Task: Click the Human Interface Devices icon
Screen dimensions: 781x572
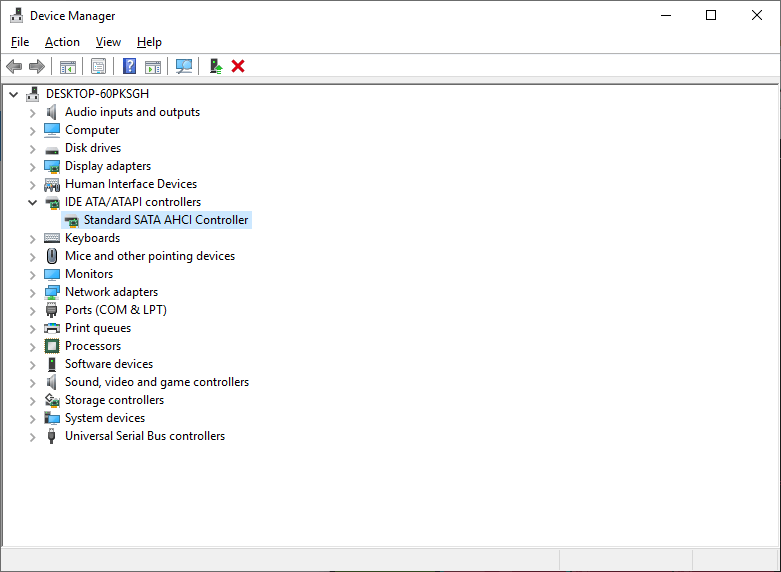Action: click(x=52, y=184)
